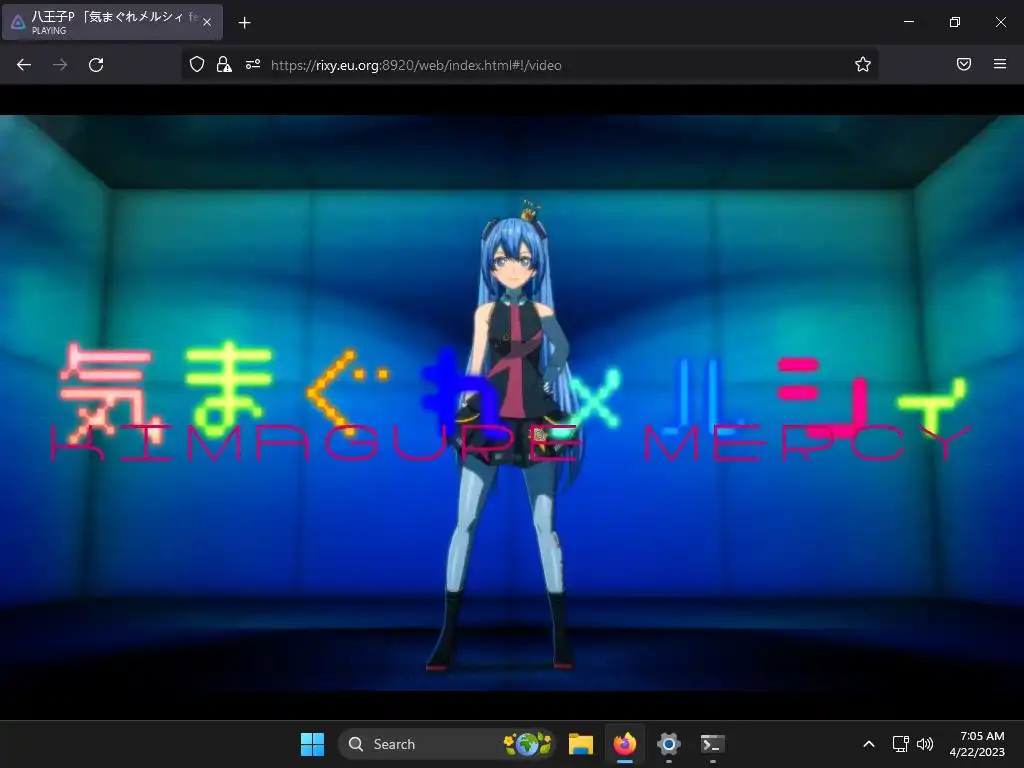Image resolution: width=1024 pixels, height=768 pixels.
Task: Open a new tab
Action: (244, 23)
